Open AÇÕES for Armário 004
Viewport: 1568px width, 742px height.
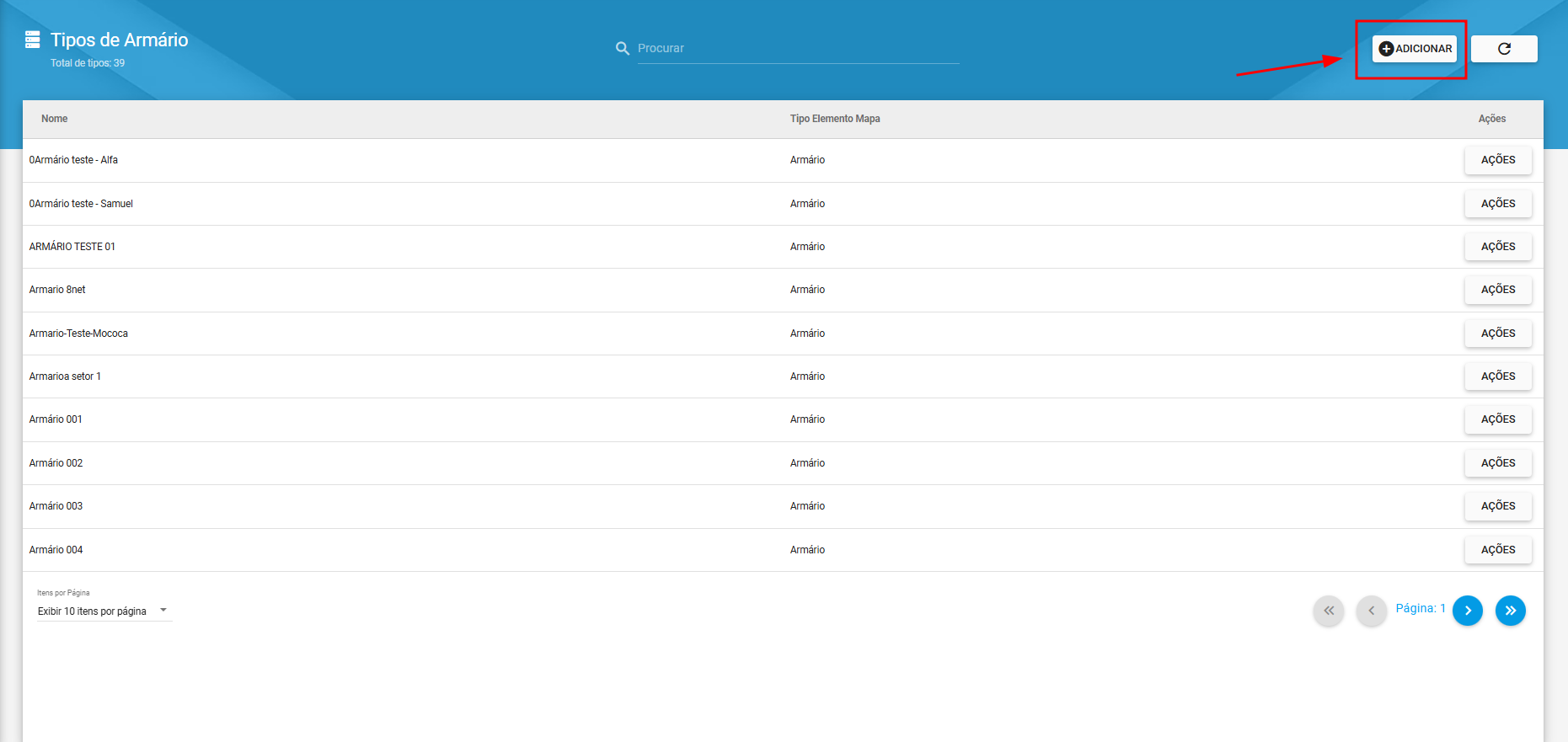click(x=1498, y=550)
